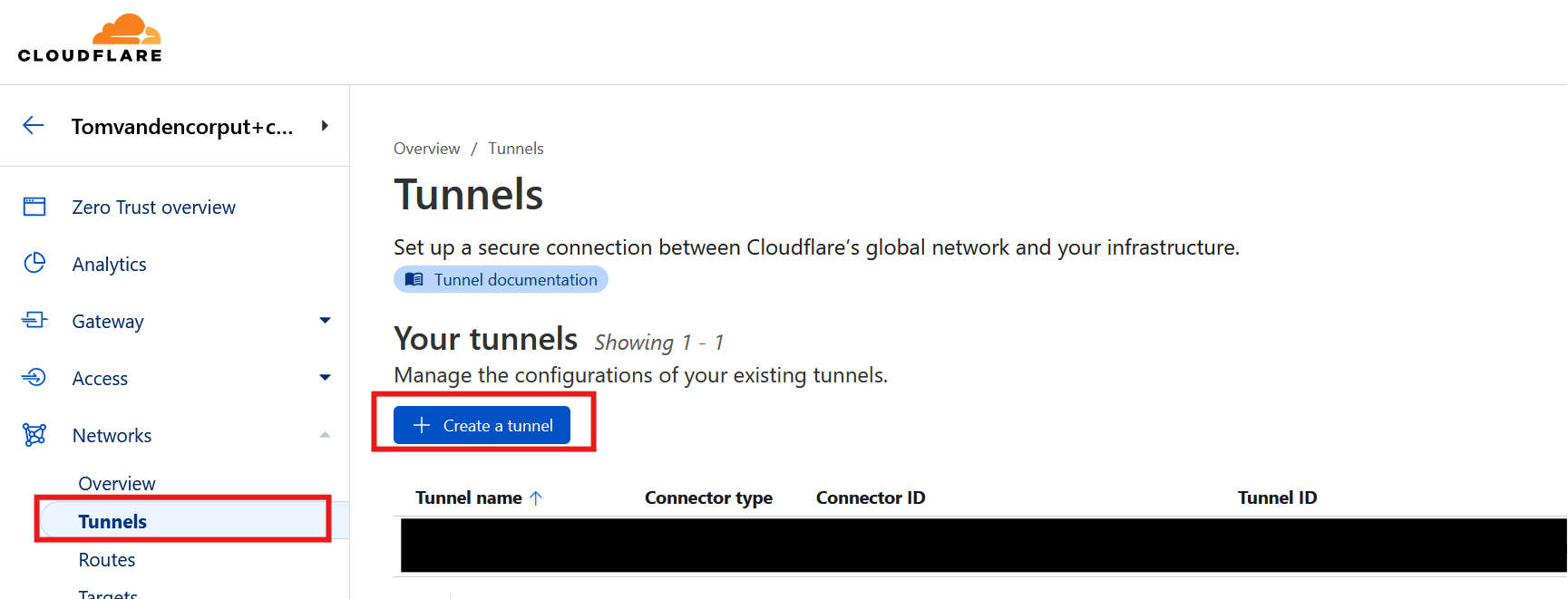Collapse the Networks section chevron

(x=325, y=435)
